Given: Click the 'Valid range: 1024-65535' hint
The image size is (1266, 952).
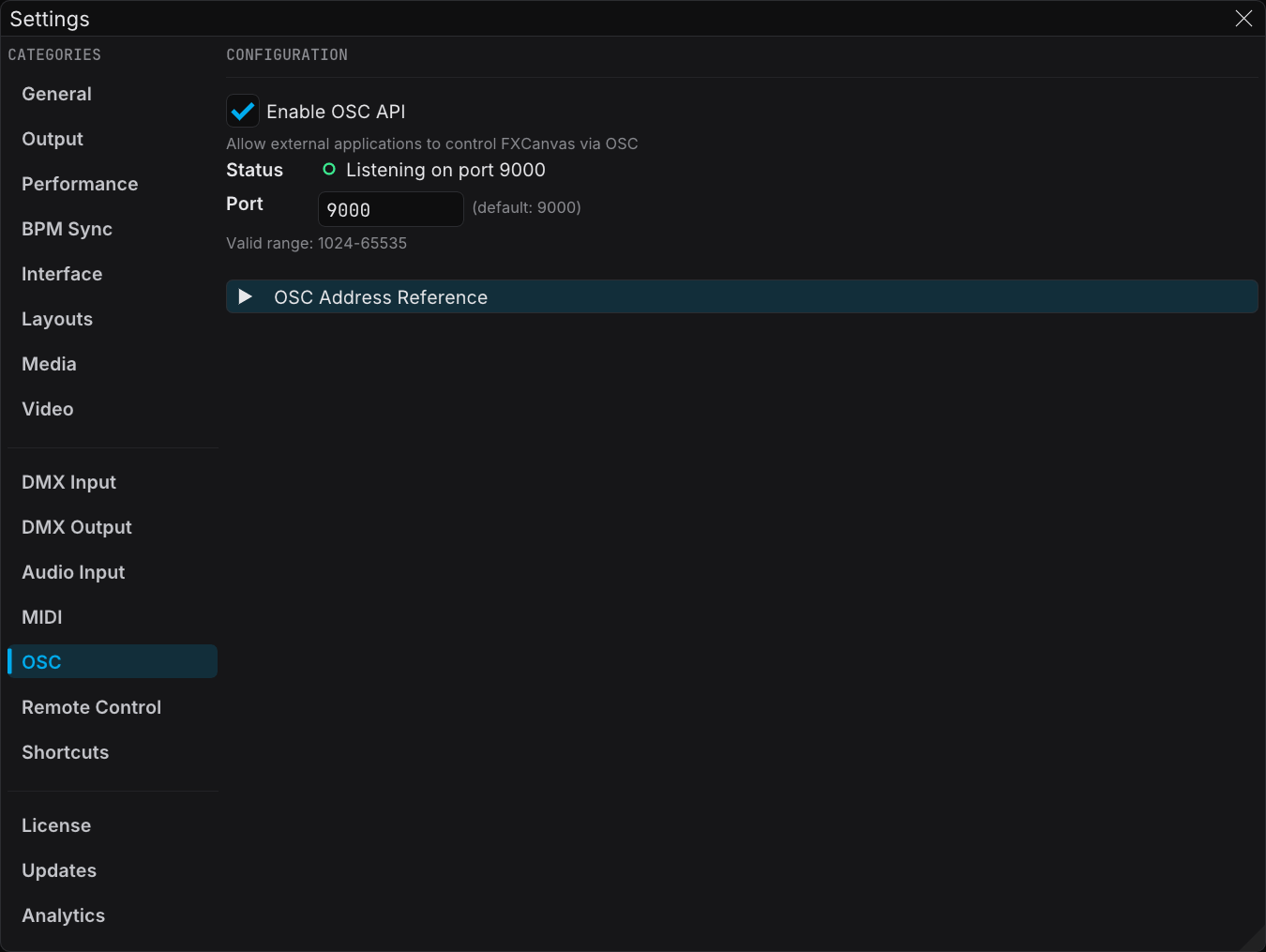Looking at the screenshot, I should (316, 243).
